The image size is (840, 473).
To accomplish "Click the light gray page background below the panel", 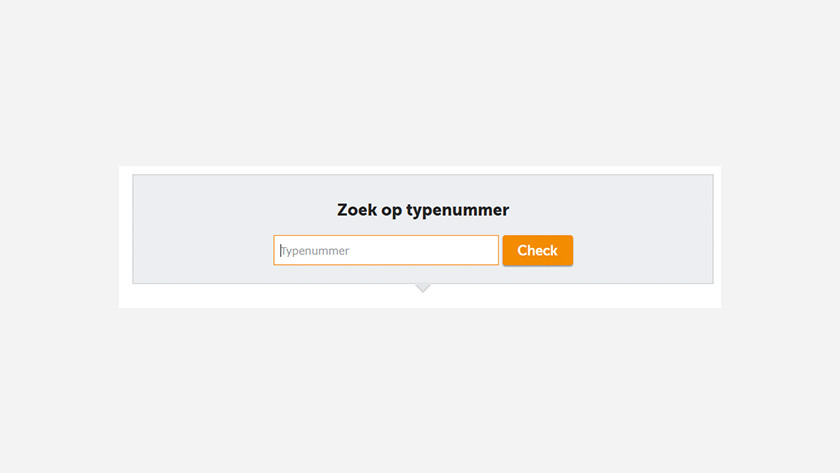I will pos(420,391).
